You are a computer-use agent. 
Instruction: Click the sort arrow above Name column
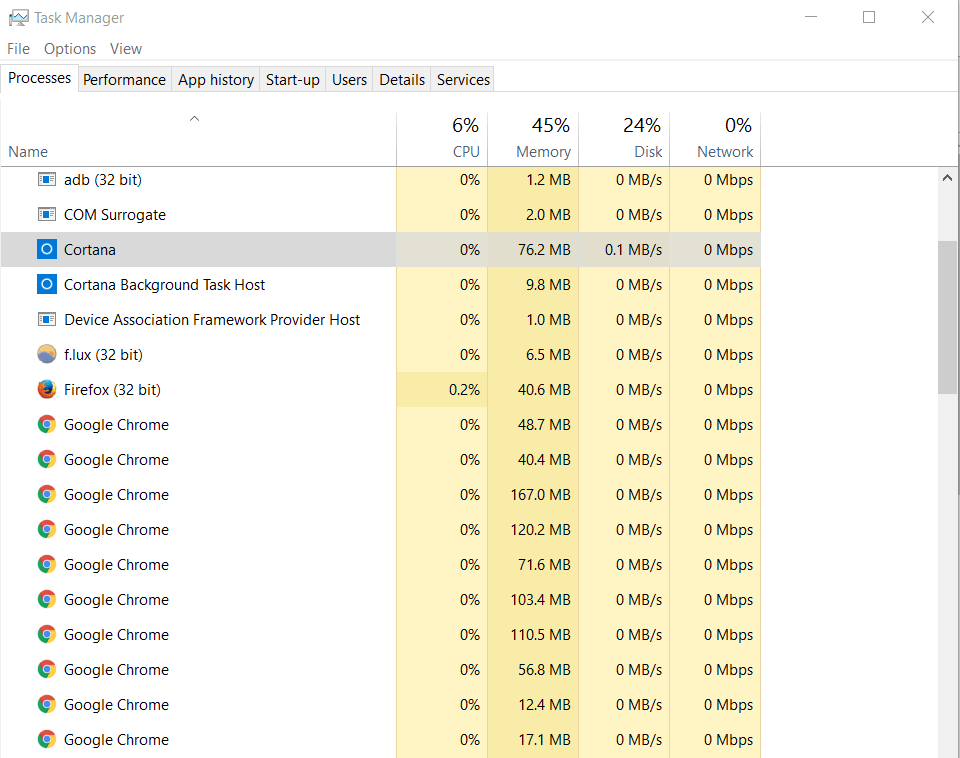tap(194, 118)
